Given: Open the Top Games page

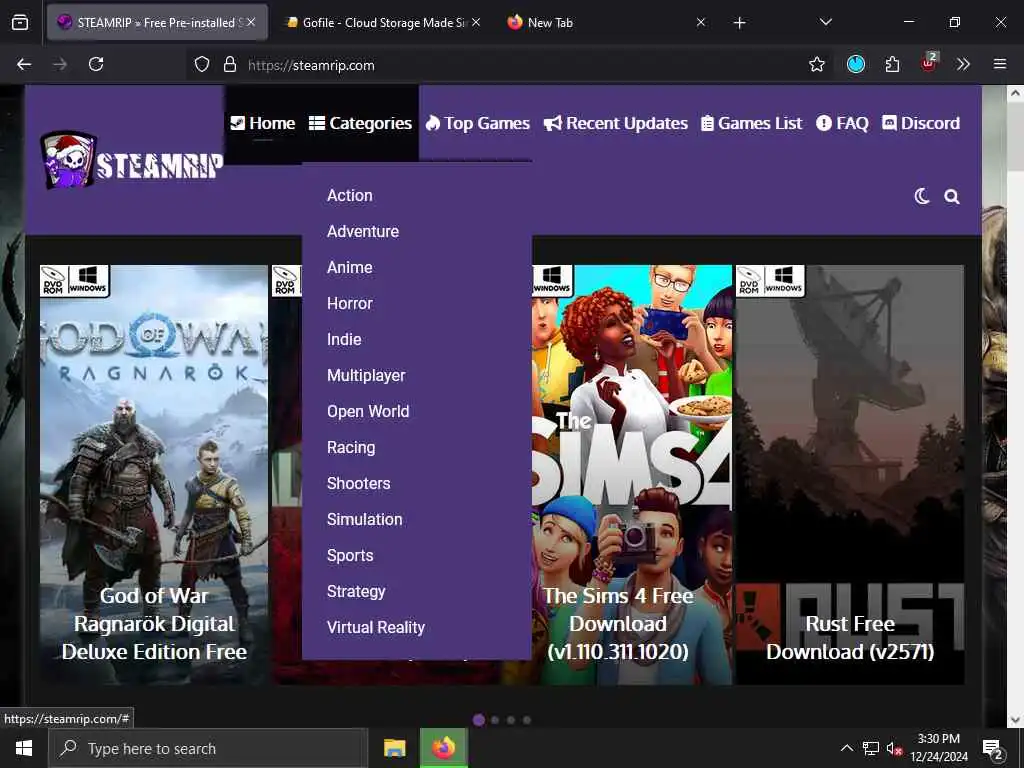Looking at the screenshot, I should point(477,123).
